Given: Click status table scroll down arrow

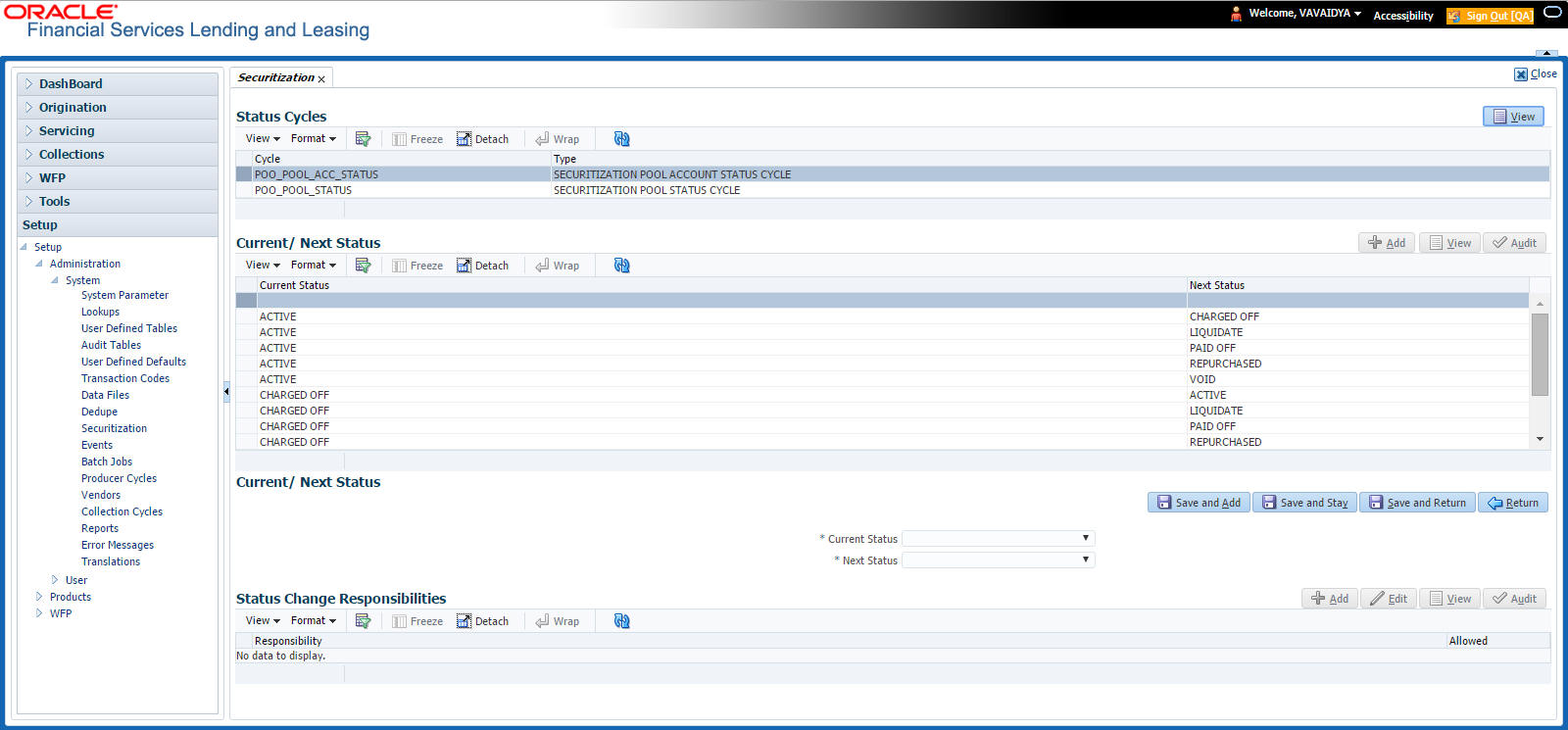Looking at the screenshot, I should coord(1540,439).
